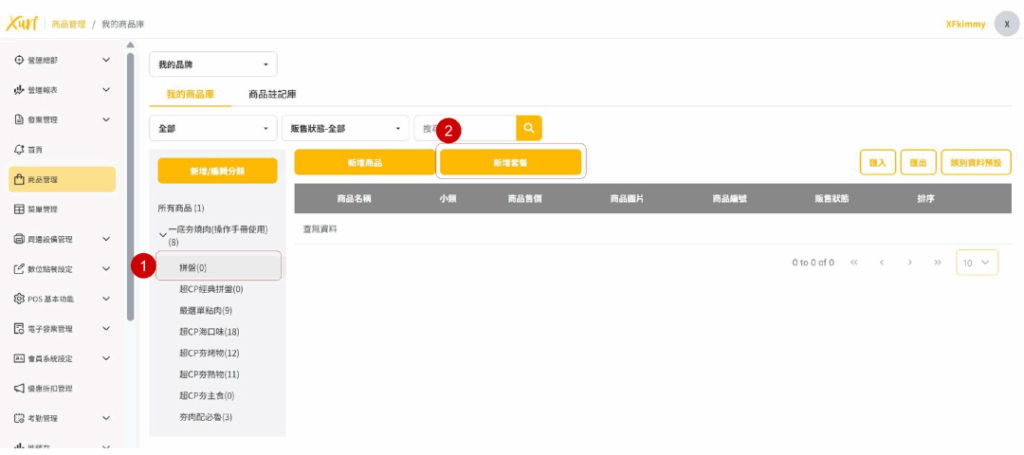Click the POS 基本功能 gear icon

pos(18,299)
